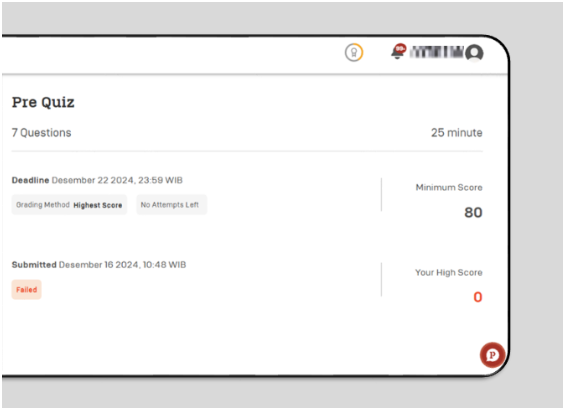The height and width of the screenshot is (408, 563).
Task: Click the Submitted Desember 16 2024 text
Action: click(x=99, y=265)
